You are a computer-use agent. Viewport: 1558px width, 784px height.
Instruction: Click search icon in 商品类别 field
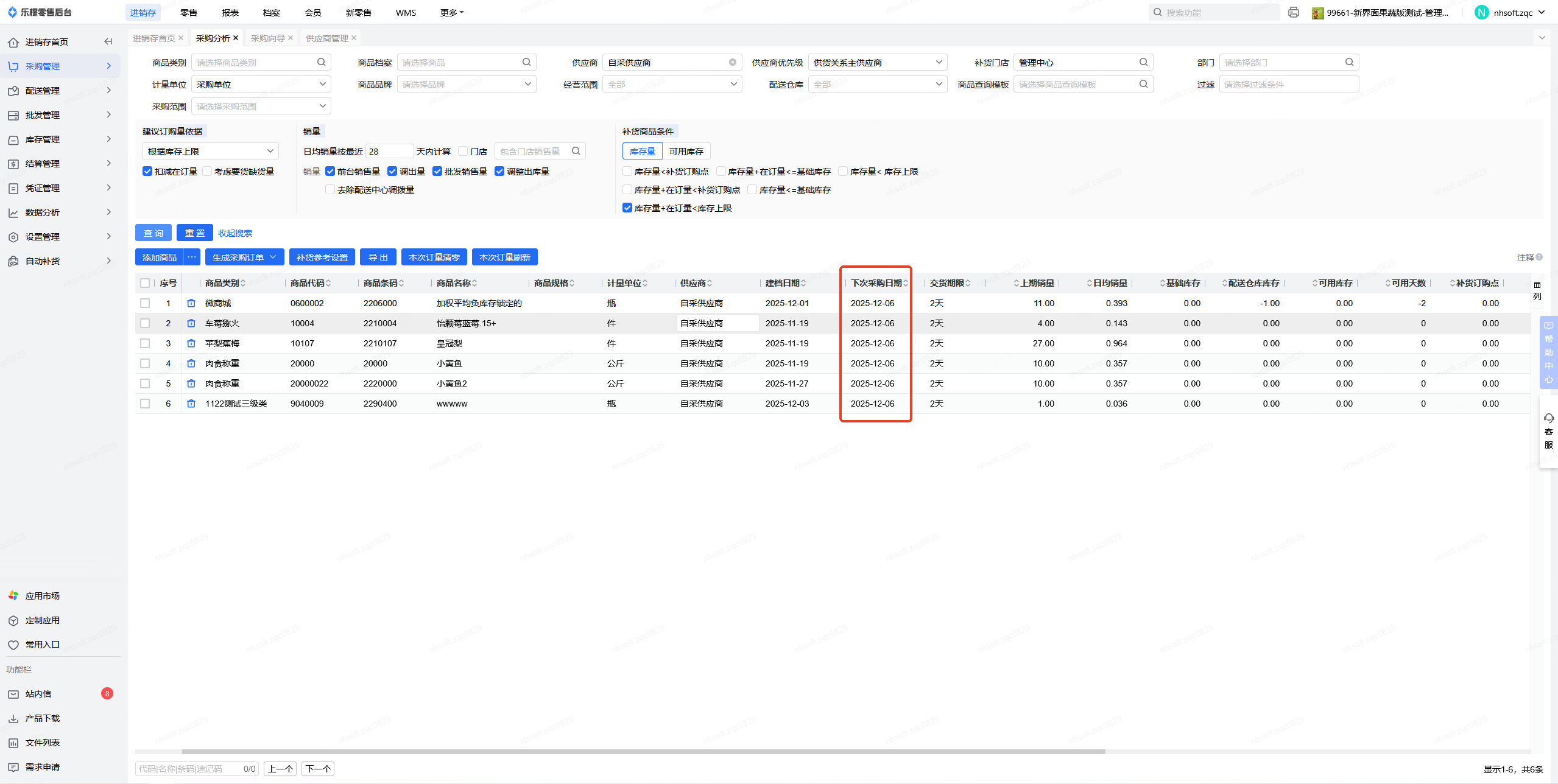(x=321, y=62)
